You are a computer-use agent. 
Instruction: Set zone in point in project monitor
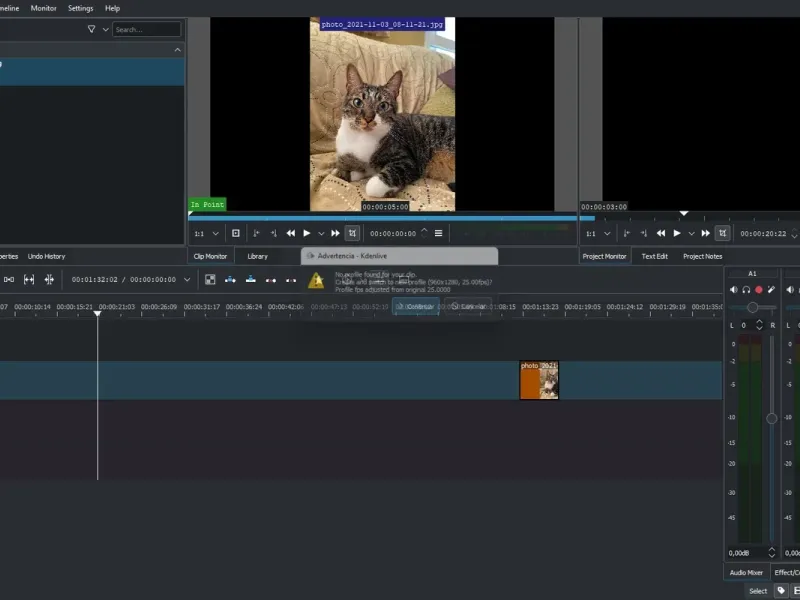627,233
